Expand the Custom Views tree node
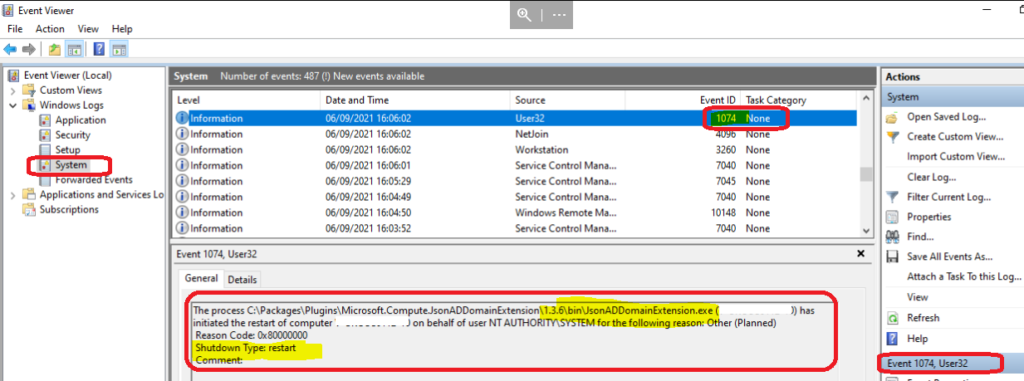This screenshot has height=381, width=1024. 13,90
